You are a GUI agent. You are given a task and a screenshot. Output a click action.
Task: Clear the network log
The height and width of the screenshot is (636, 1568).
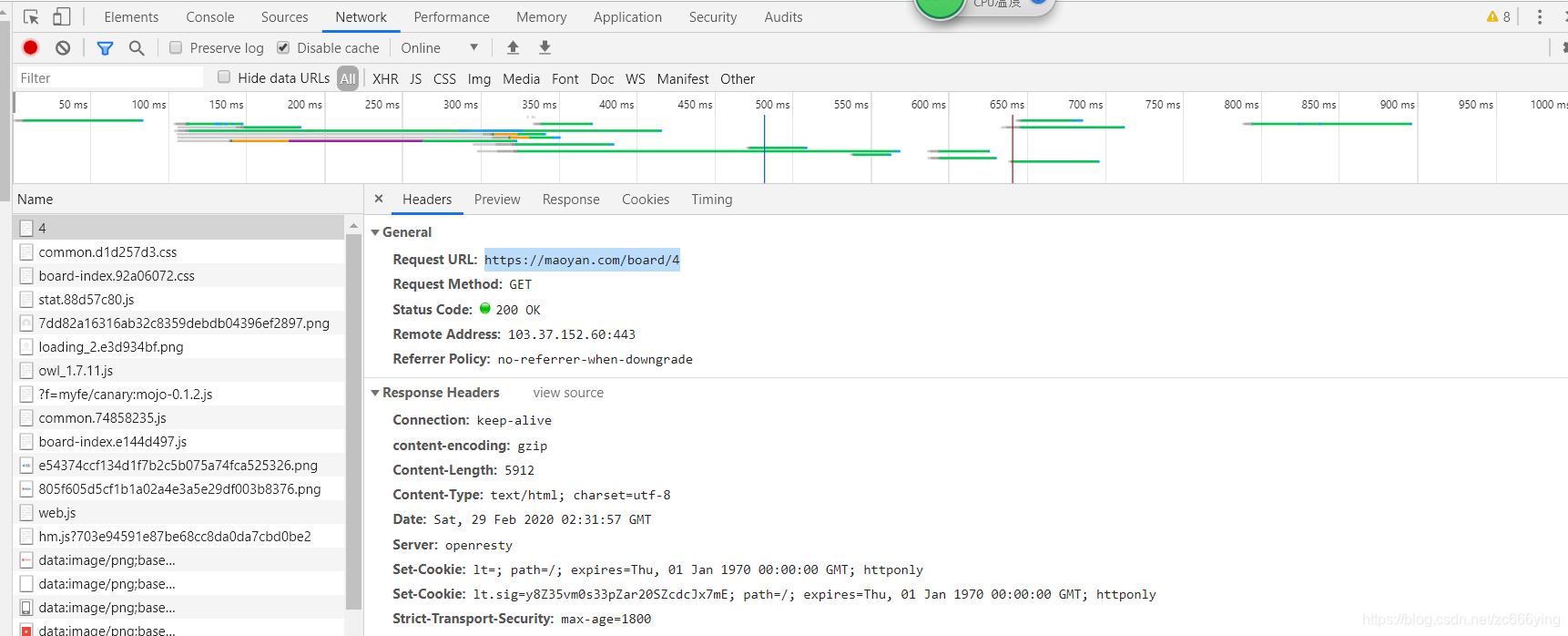coord(63,47)
